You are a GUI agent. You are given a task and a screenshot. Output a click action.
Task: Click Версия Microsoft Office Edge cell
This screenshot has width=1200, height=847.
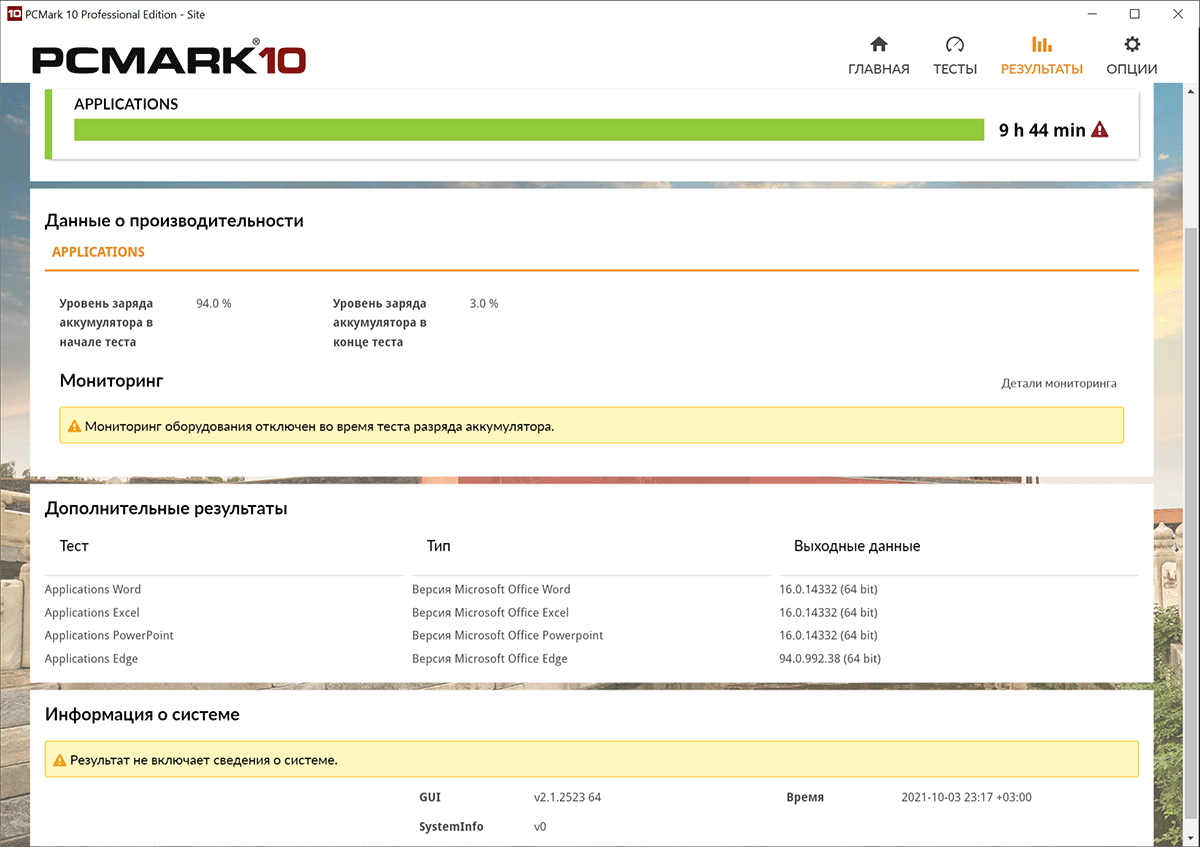click(489, 658)
